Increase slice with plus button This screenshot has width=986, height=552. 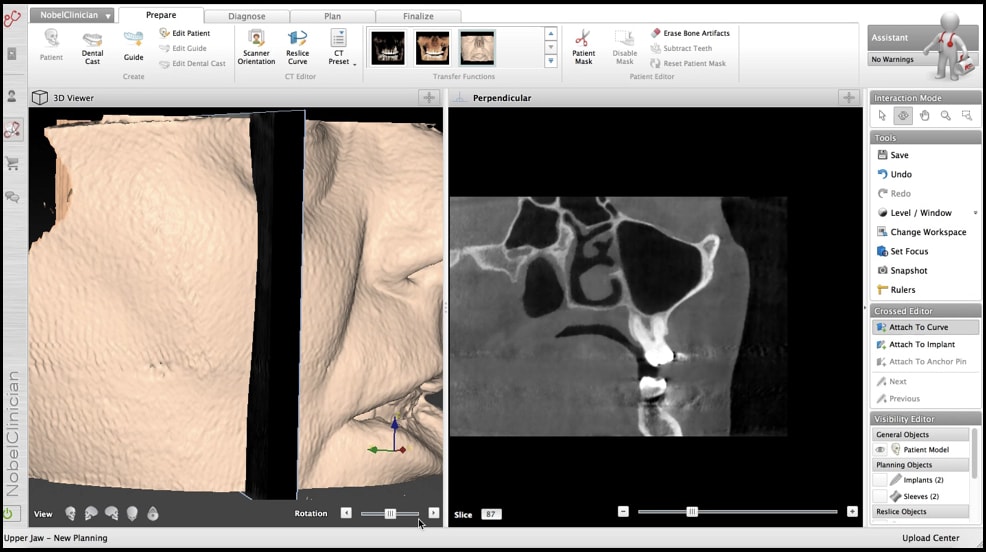point(852,511)
